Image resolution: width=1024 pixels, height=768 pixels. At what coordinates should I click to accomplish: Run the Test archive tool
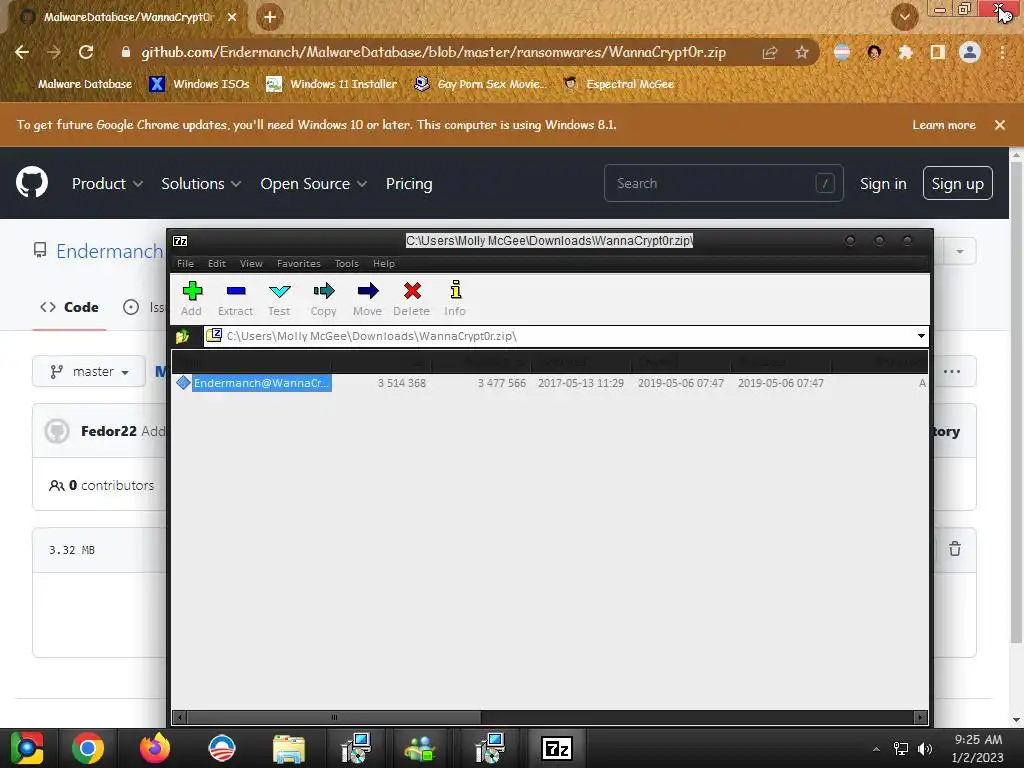tap(280, 298)
